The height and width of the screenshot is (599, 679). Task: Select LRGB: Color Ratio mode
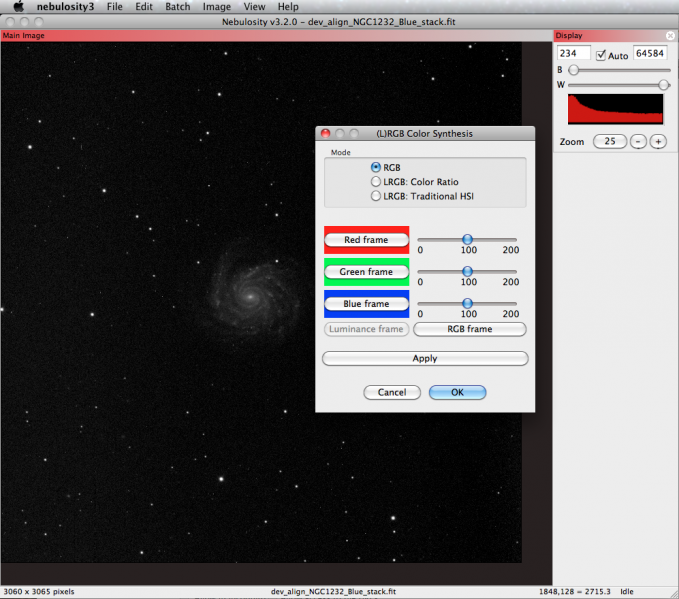click(375, 181)
